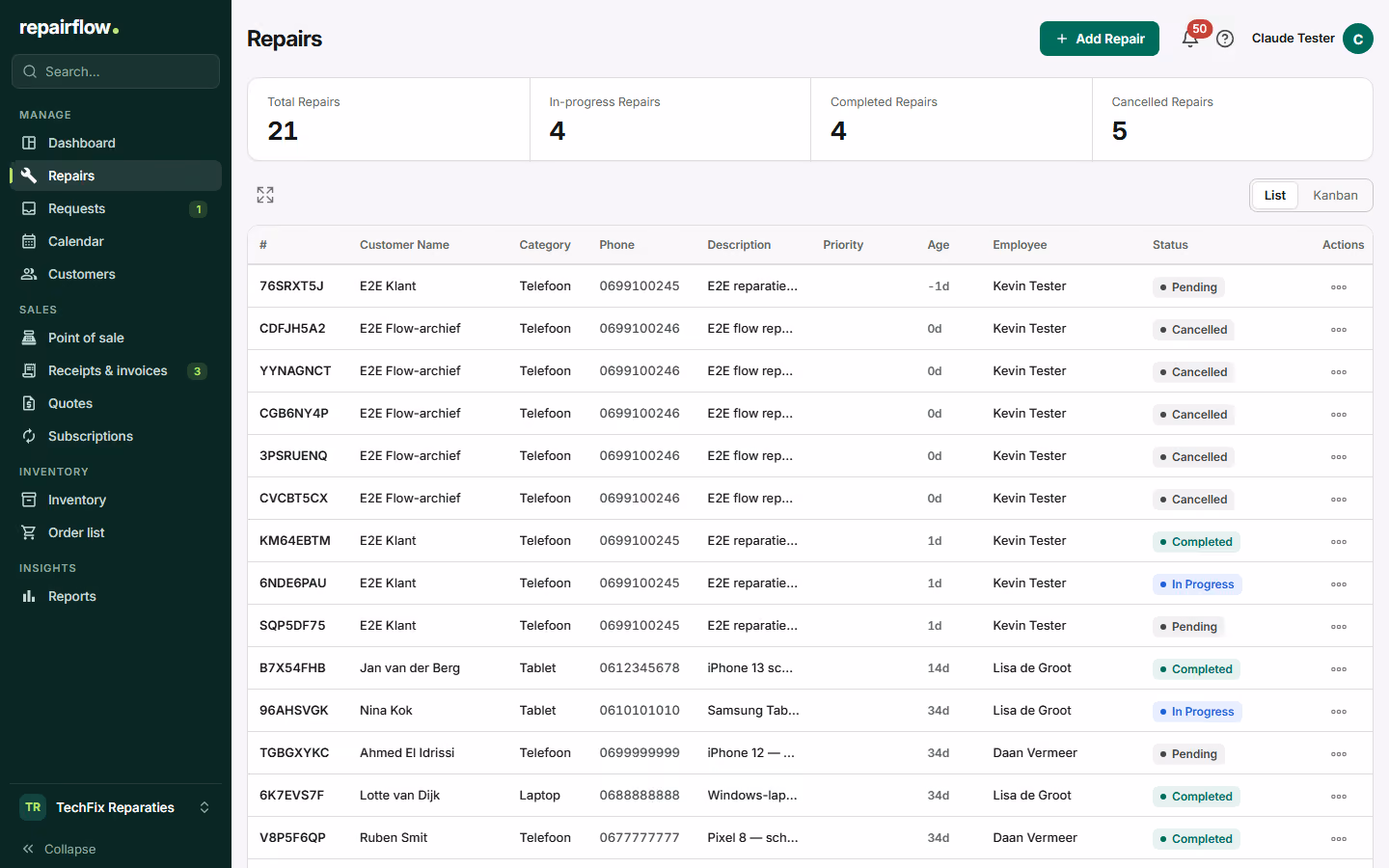The image size is (1389, 868).
Task: Switch to Kanban view
Action: click(1335, 195)
